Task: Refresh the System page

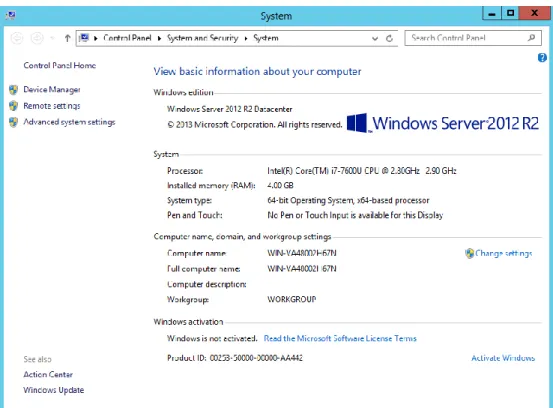Action: pos(389,38)
